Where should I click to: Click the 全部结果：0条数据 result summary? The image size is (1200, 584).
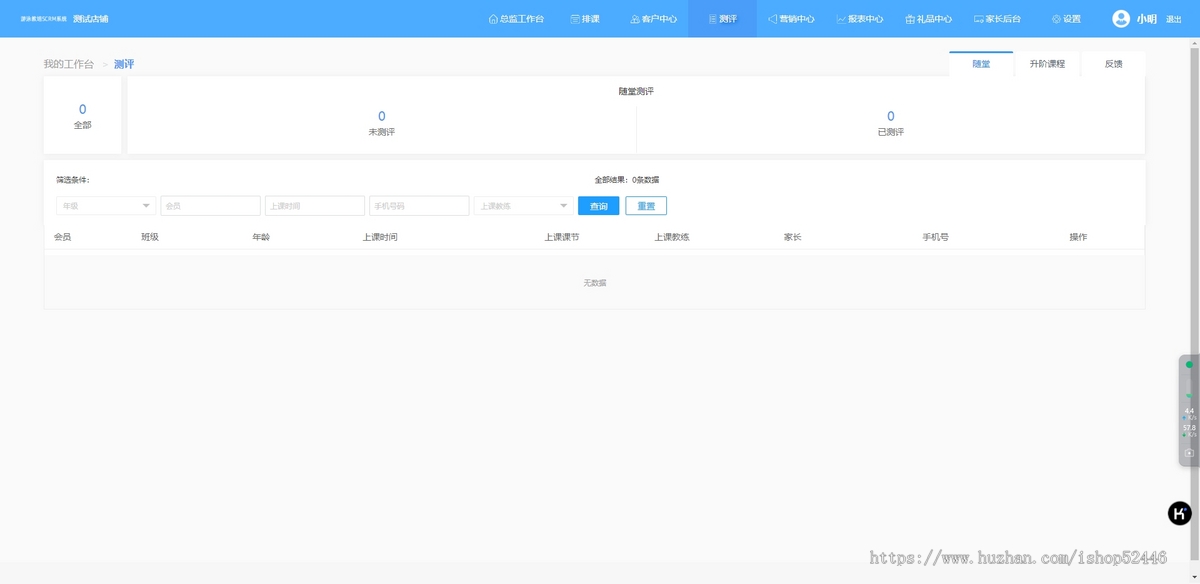(626, 180)
